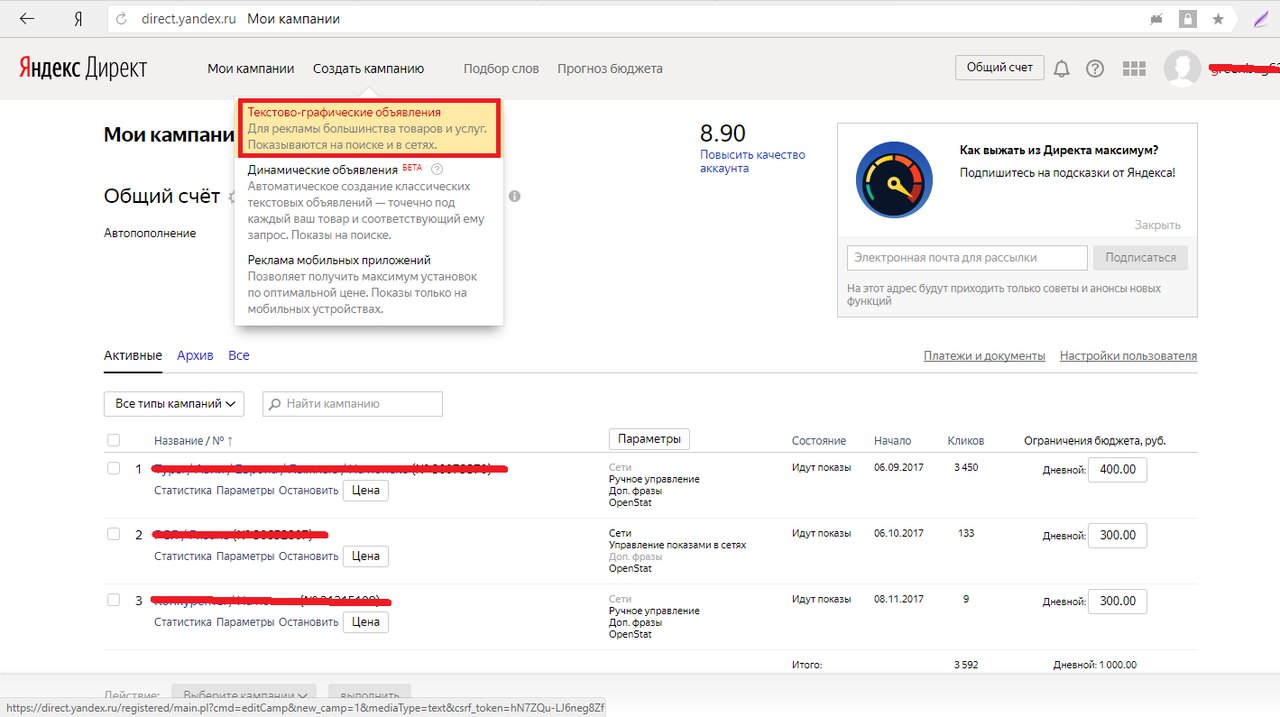This screenshot has height=717, width=1280.
Task: Click the lock icon in the address bar
Action: pyautogui.click(x=1187, y=19)
